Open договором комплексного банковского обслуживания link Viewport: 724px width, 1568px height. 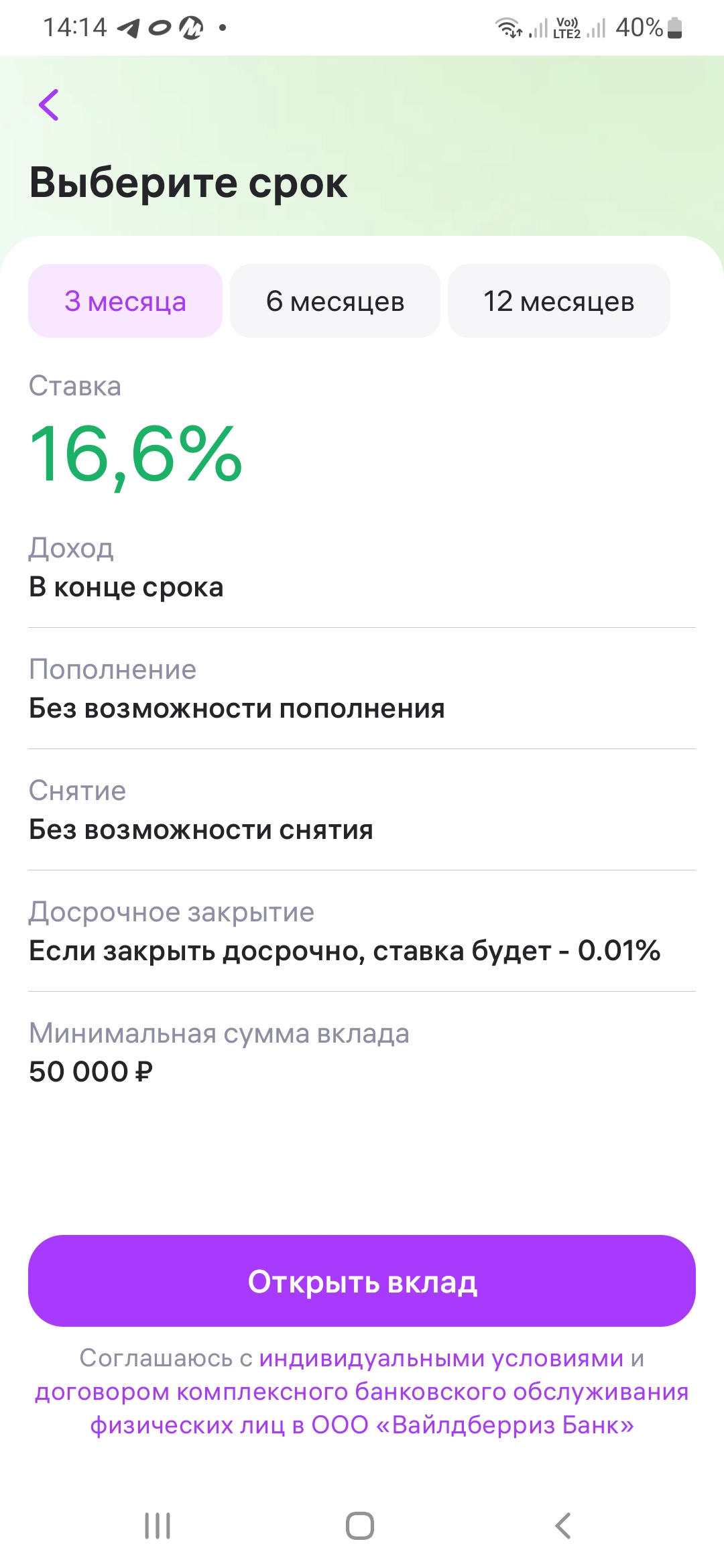click(362, 1392)
